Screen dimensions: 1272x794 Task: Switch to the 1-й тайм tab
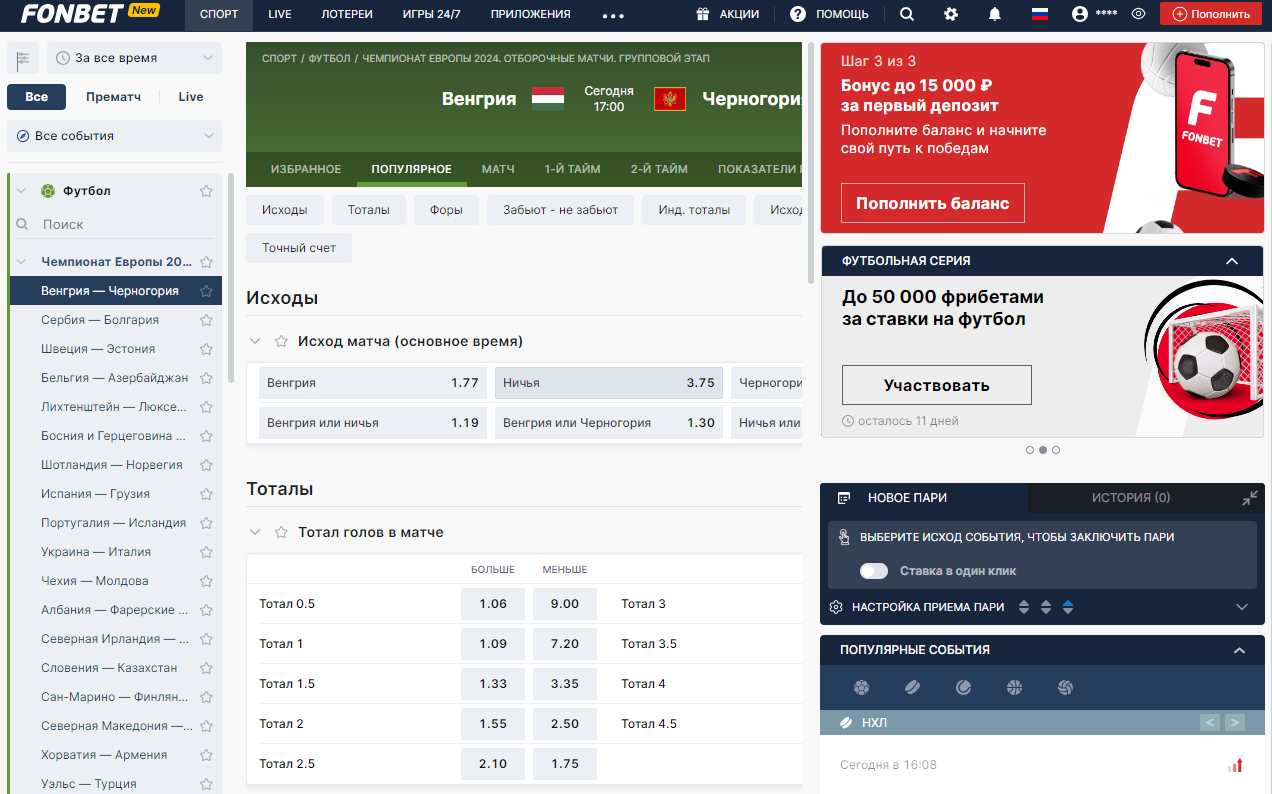572,169
